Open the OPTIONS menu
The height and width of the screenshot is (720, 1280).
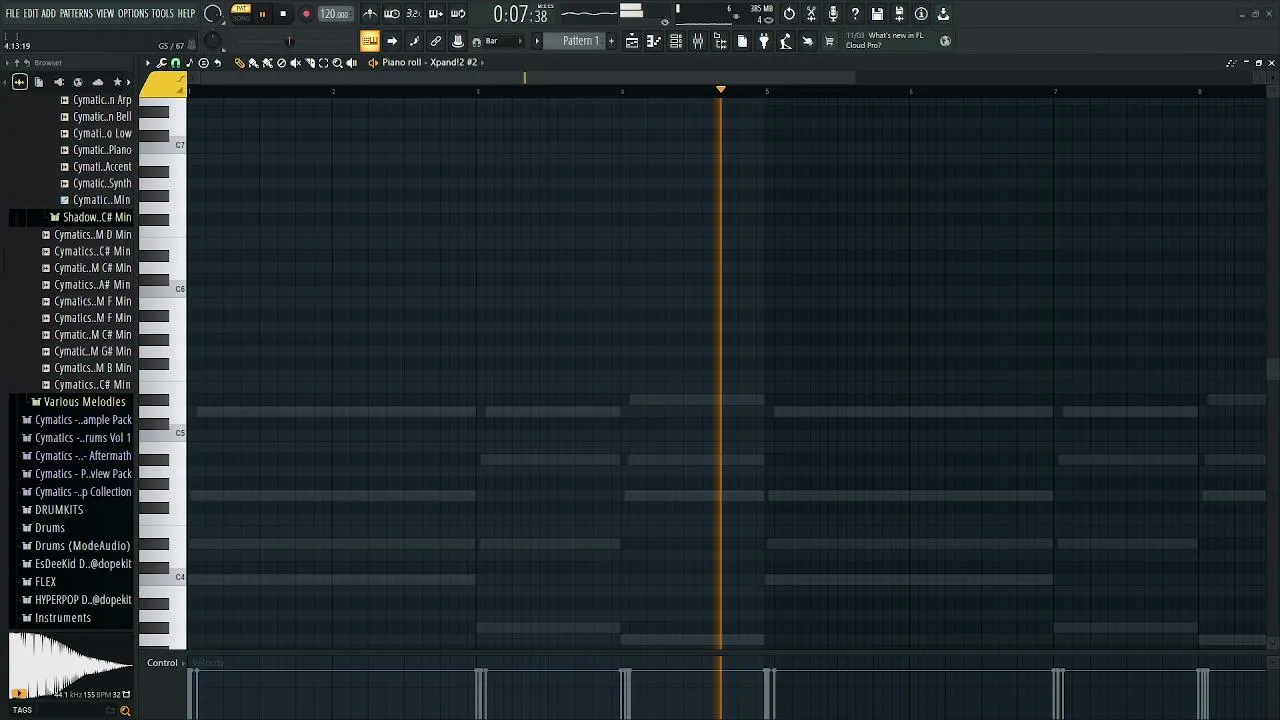133,14
